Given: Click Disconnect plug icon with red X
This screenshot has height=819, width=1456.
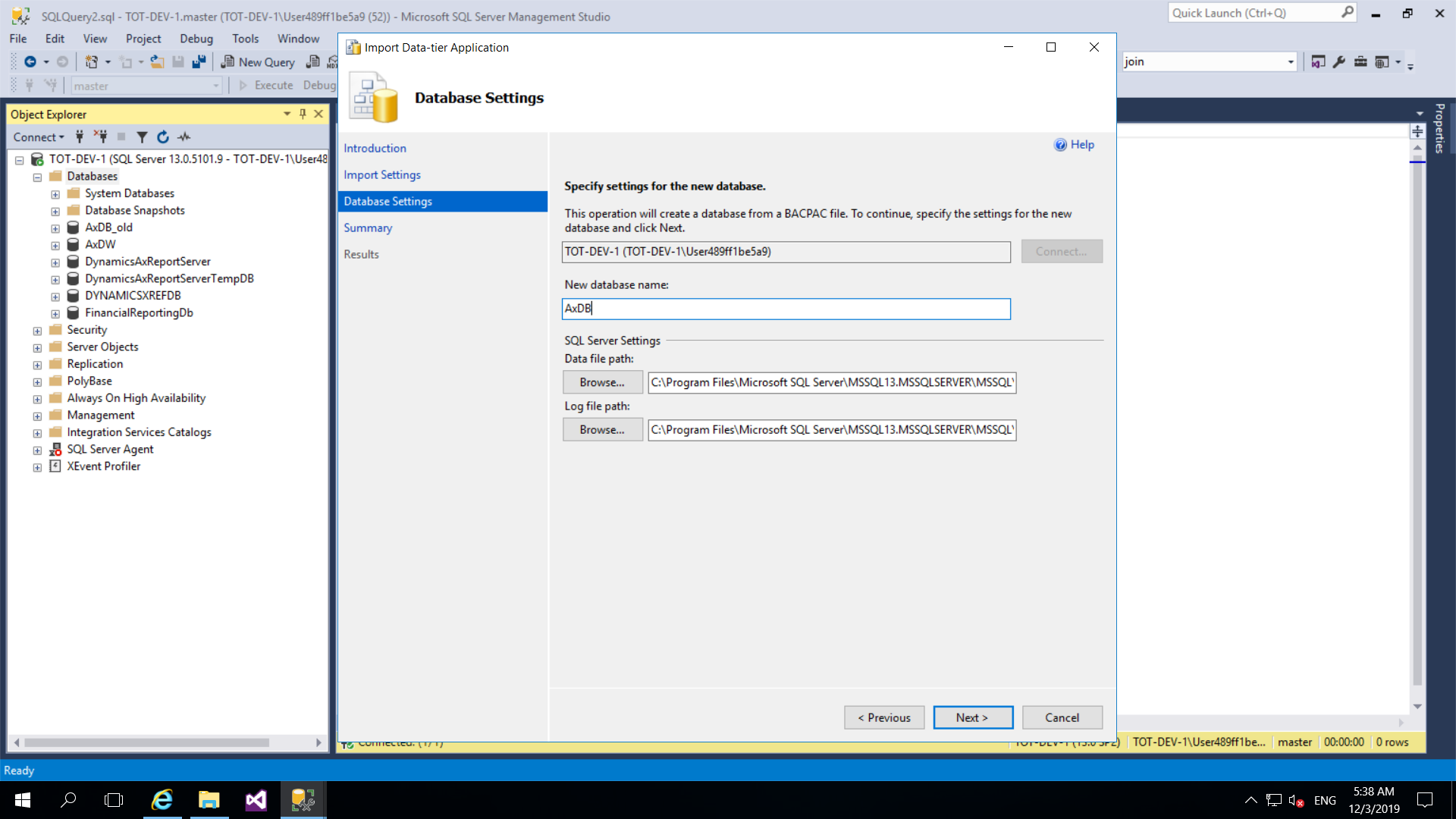Looking at the screenshot, I should pos(100,137).
